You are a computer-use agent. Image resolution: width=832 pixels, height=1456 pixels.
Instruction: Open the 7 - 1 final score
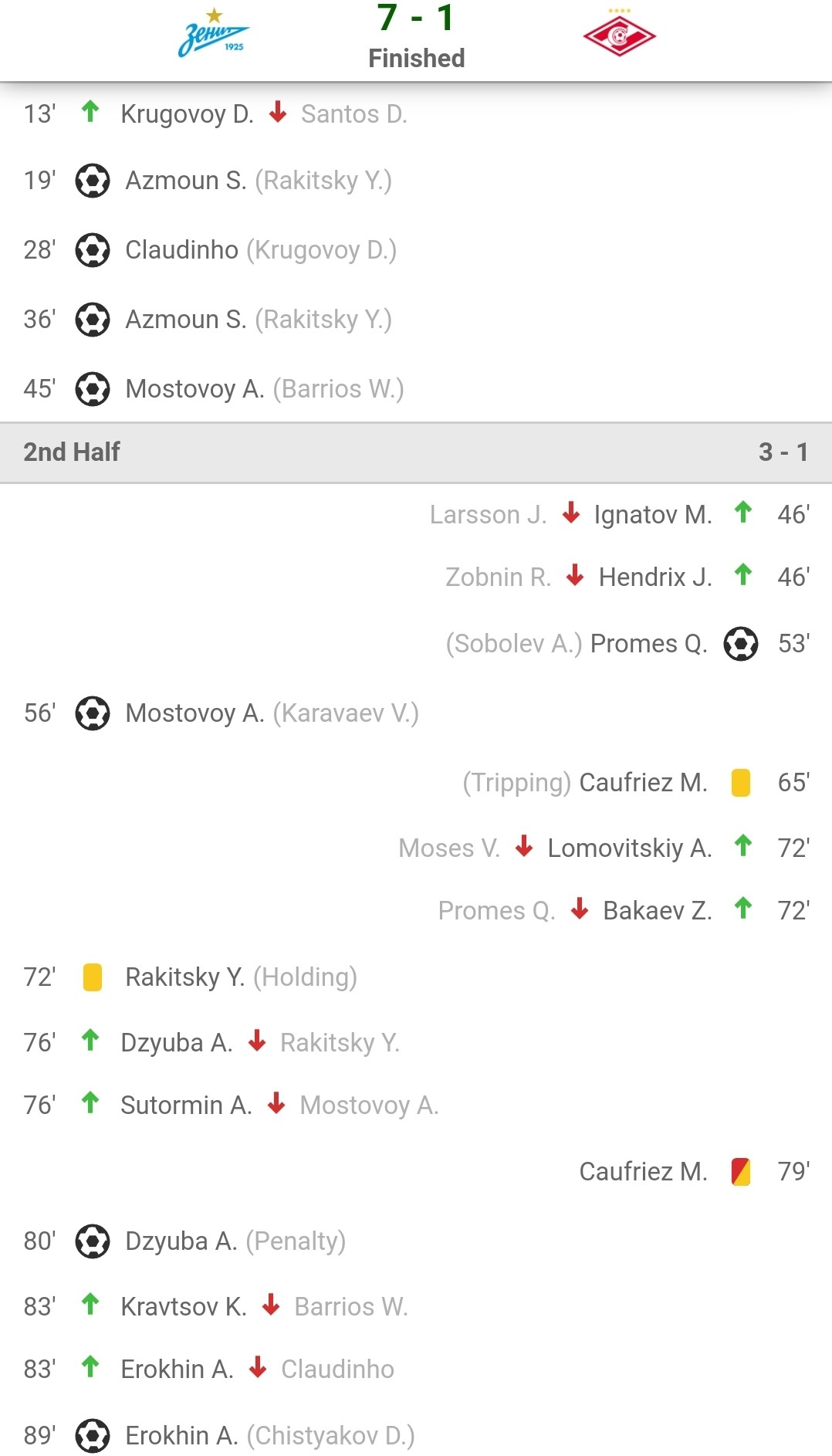[x=416, y=18]
